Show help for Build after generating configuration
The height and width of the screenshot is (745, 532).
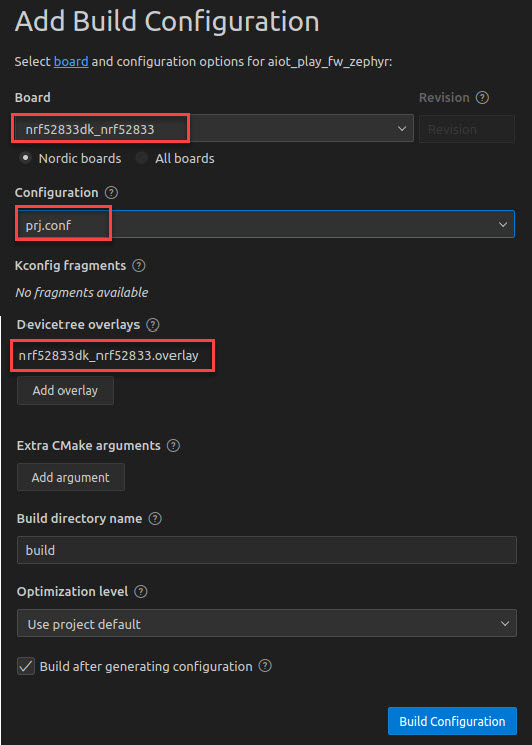[x=265, y=666]
